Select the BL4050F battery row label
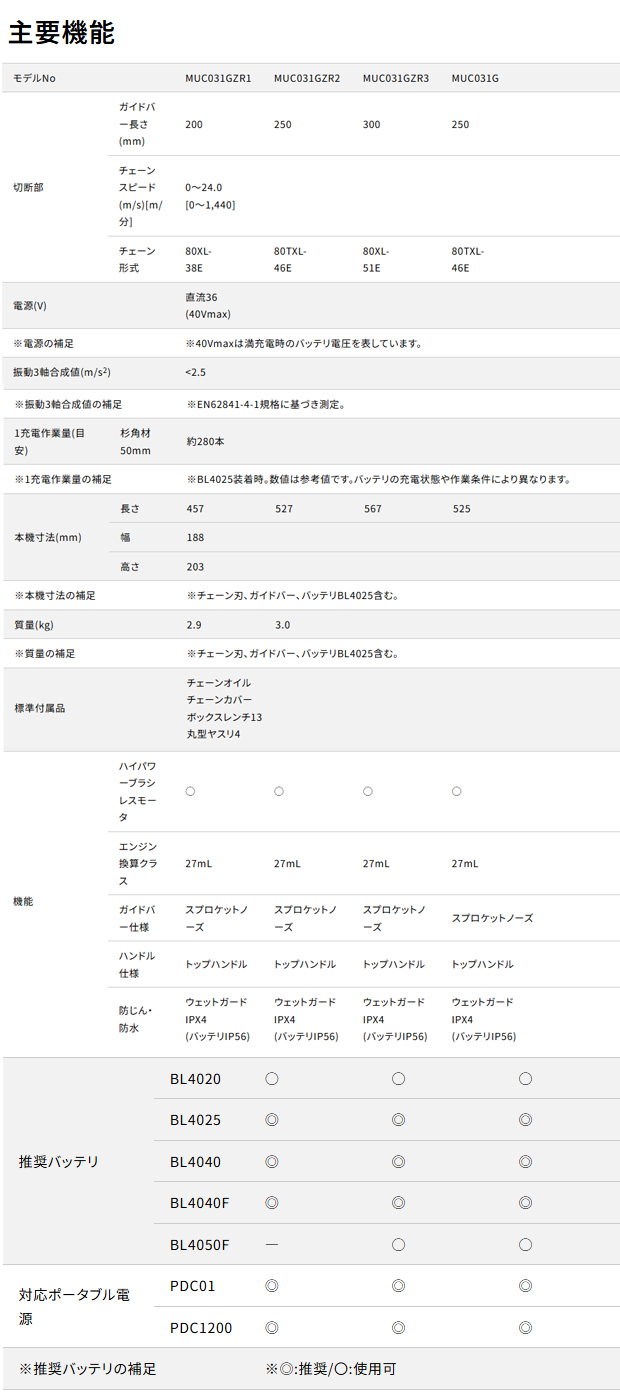 click(x=200, y=1244)
